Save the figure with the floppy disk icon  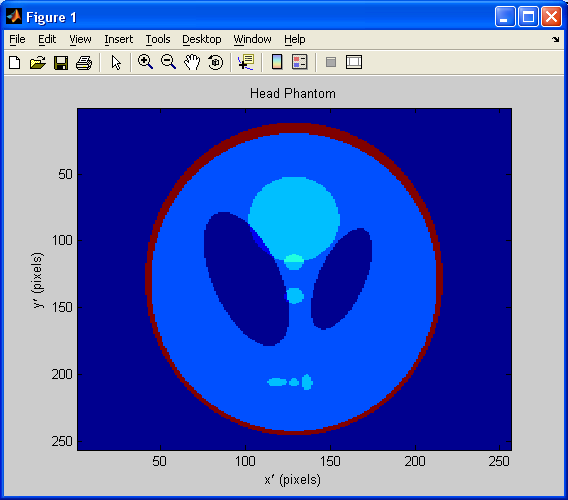[61, 63]
